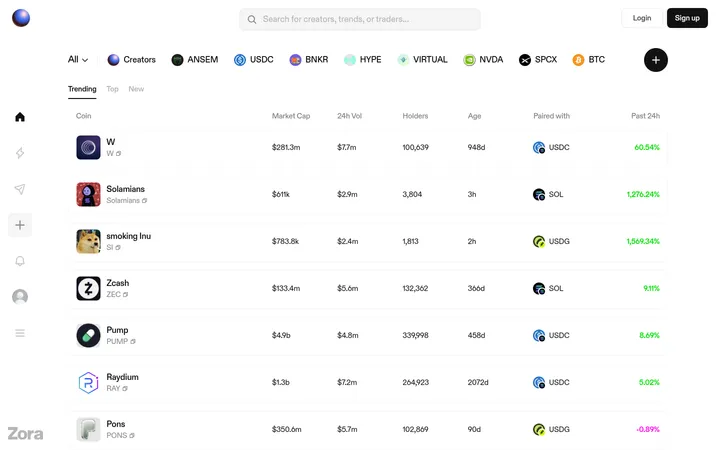Click the sidebar plus create button
This screenshot has height=450, width=720.
(x=20, y=225)
